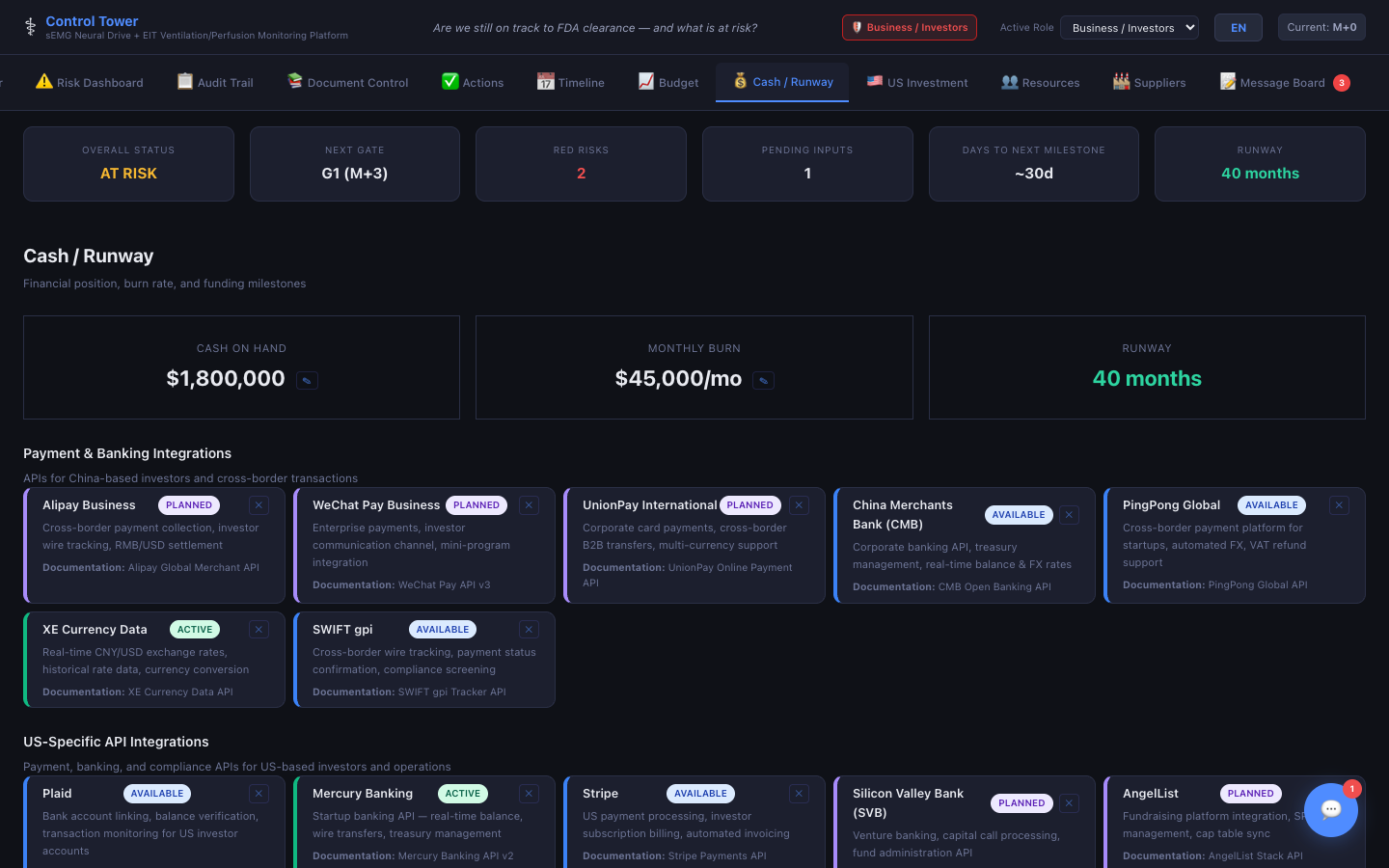Delete the Mercury Banking card
Viewport: 1389px width, 868px height.
pos(529,794)
